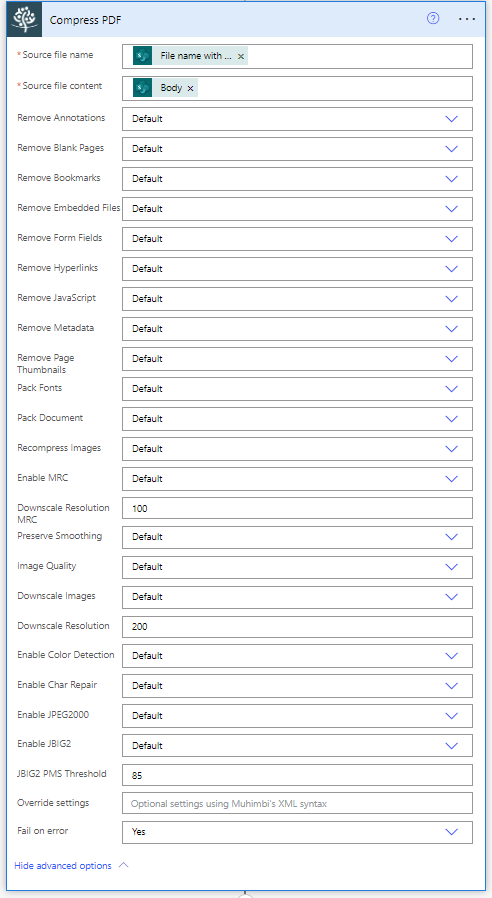Remove the Body token from file content
The width and height of the screenshot is (492, 898).
pyautogui.click(x=191, y=88)
